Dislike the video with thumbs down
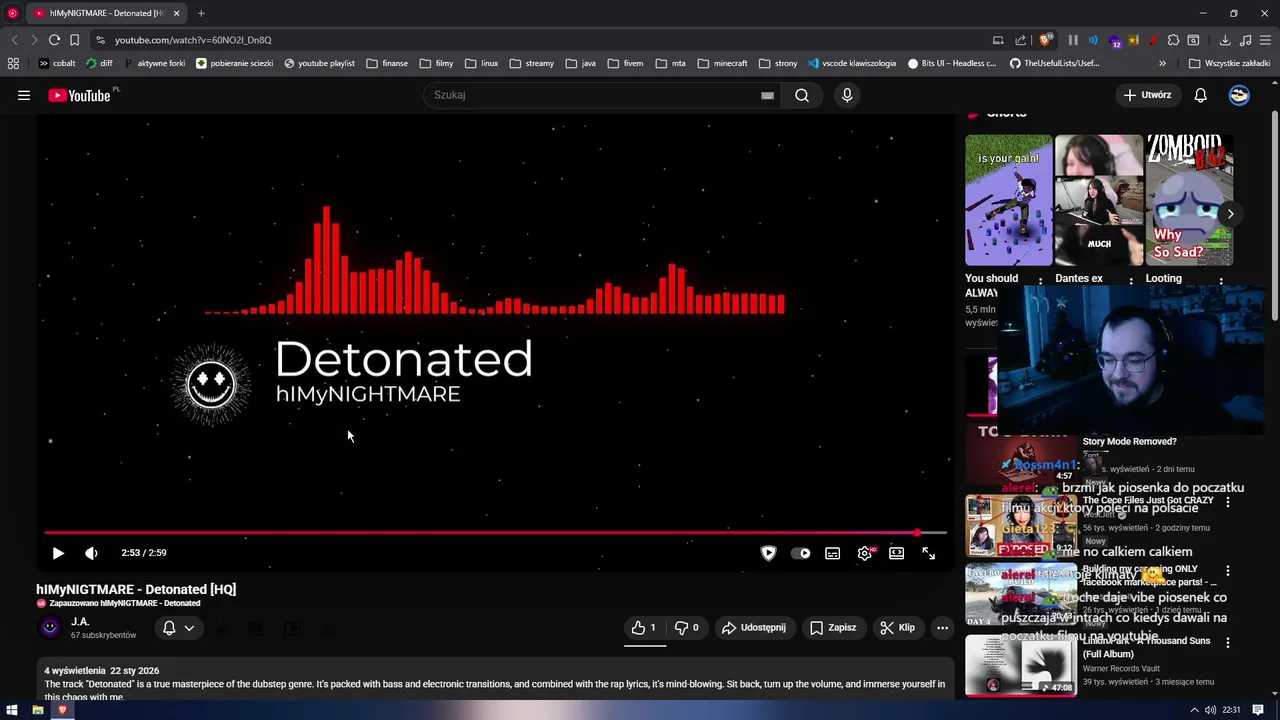 (686, 628)
